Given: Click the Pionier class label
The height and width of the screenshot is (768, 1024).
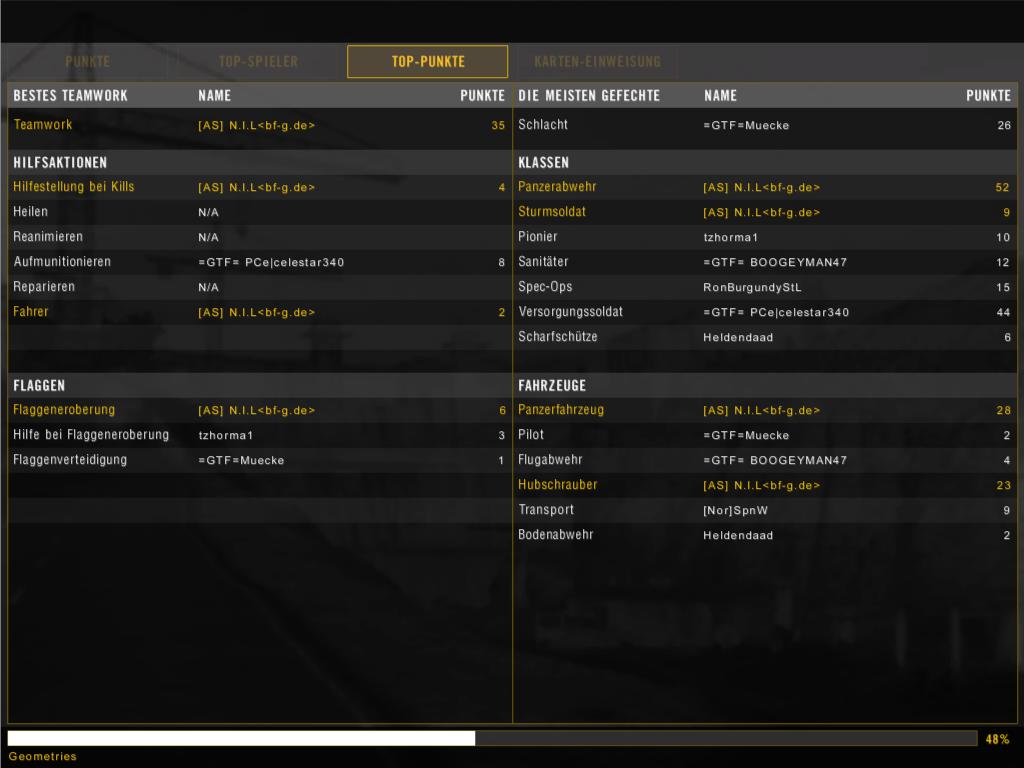Looking at the screenshot, I should (537, 236).
